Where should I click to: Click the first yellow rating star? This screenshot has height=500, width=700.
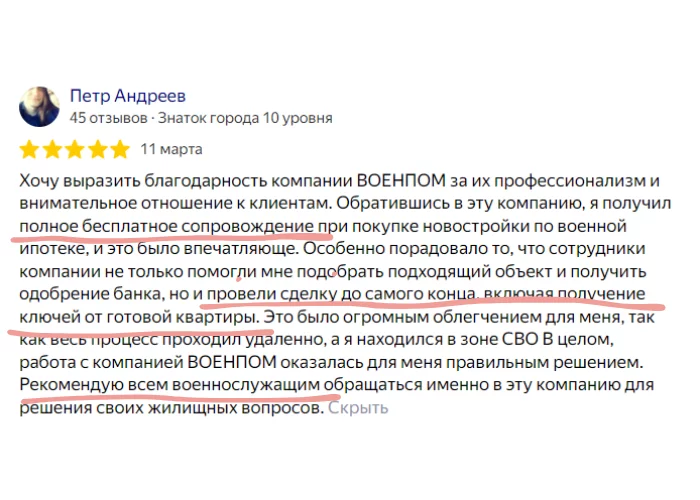[x=29, y=150]
